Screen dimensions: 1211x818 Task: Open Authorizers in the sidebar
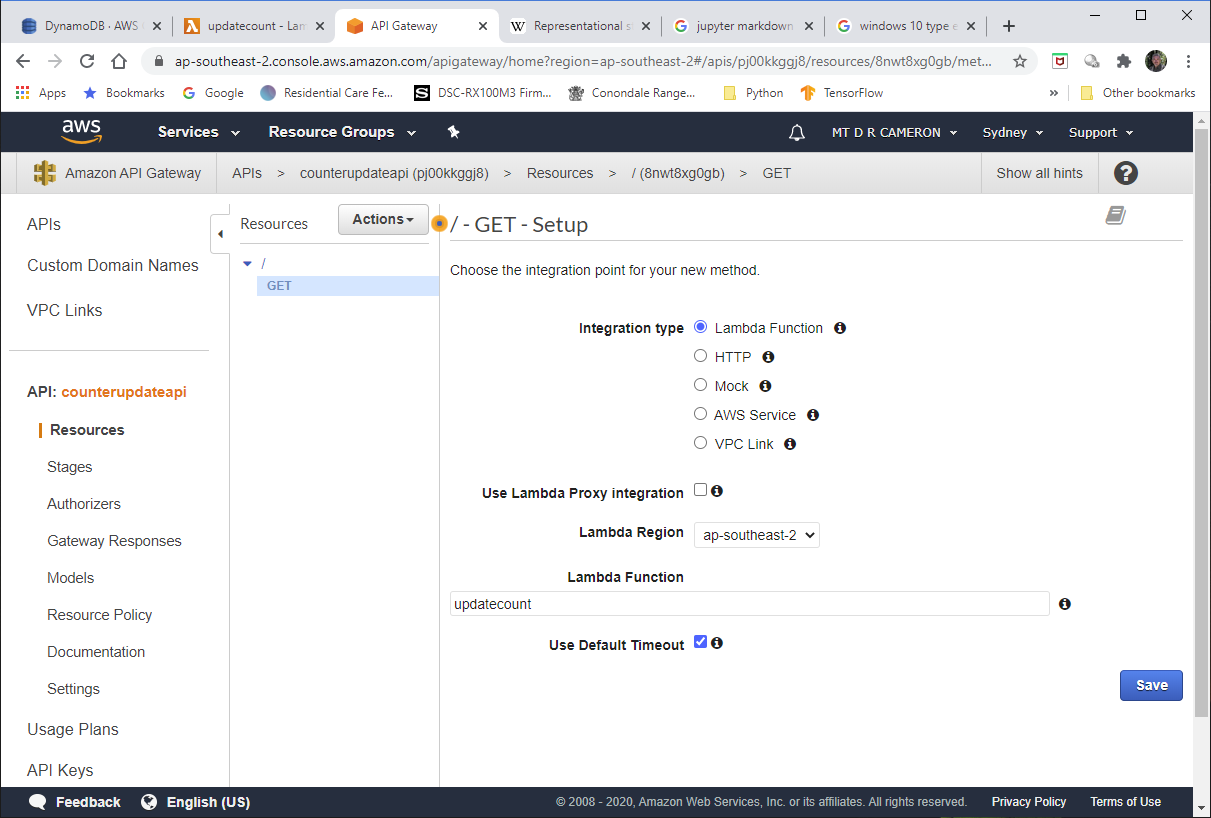pyautogui.click(x=84, y=504)
